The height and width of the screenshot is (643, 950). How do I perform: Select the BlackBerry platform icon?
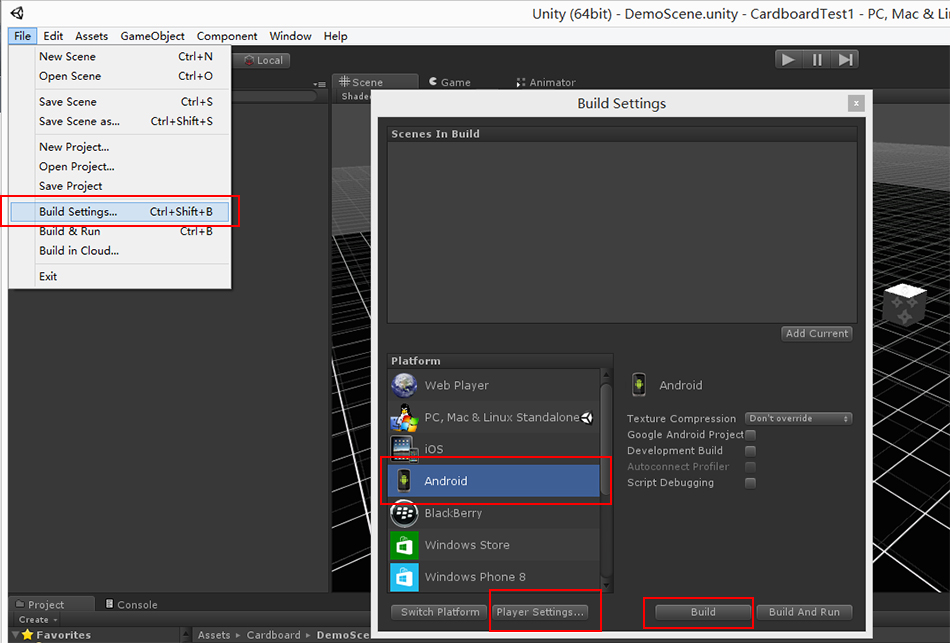[x=404, y=513]
